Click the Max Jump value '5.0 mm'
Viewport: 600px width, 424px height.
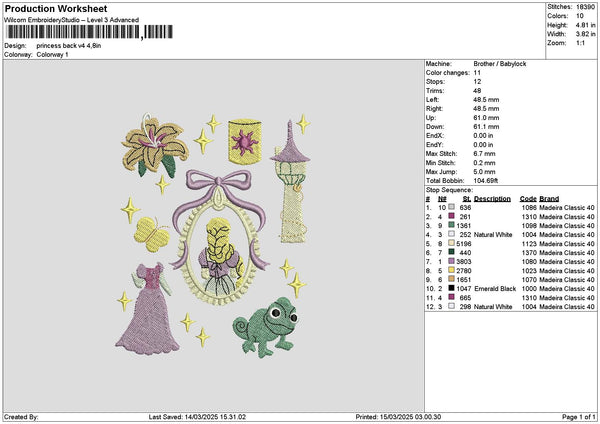click(484, 172)
